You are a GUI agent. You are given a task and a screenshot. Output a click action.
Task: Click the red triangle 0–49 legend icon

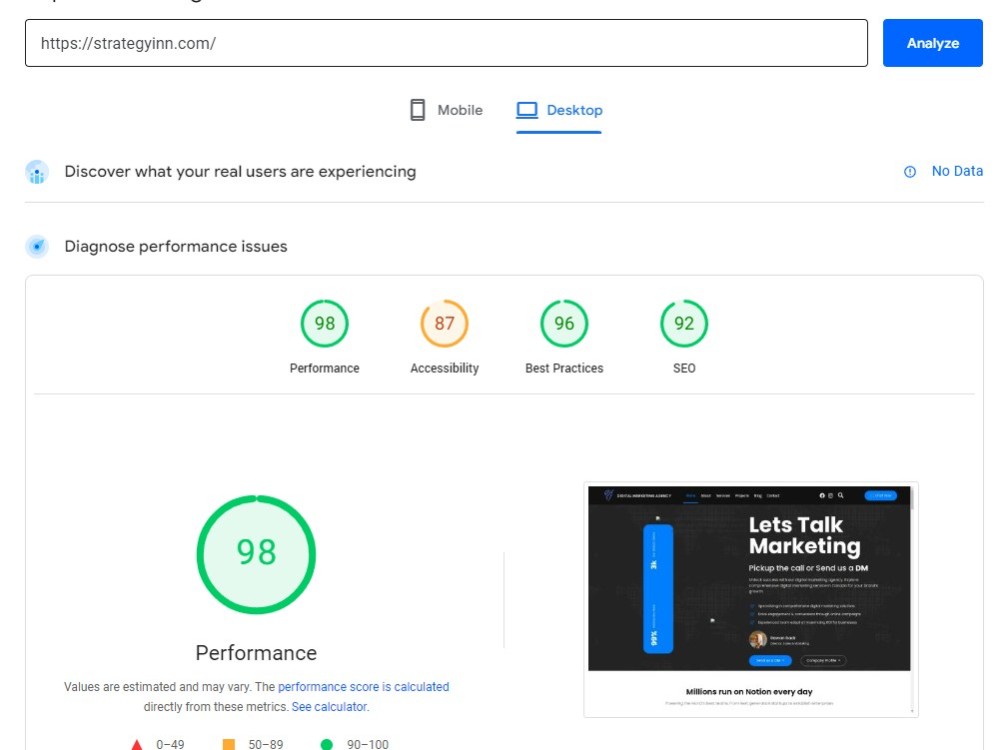[136, 744]
